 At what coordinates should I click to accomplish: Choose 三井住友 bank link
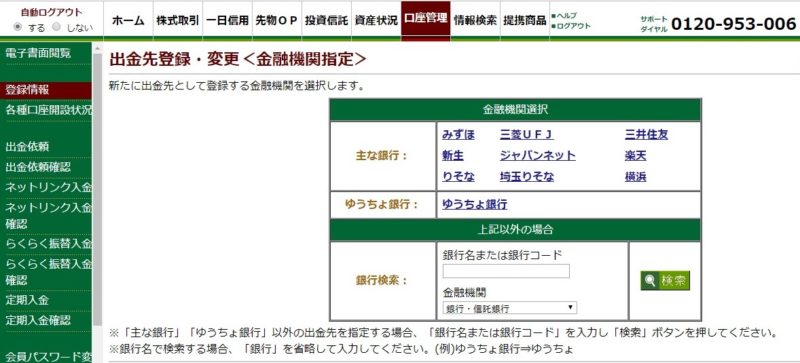tap(646, 135)
